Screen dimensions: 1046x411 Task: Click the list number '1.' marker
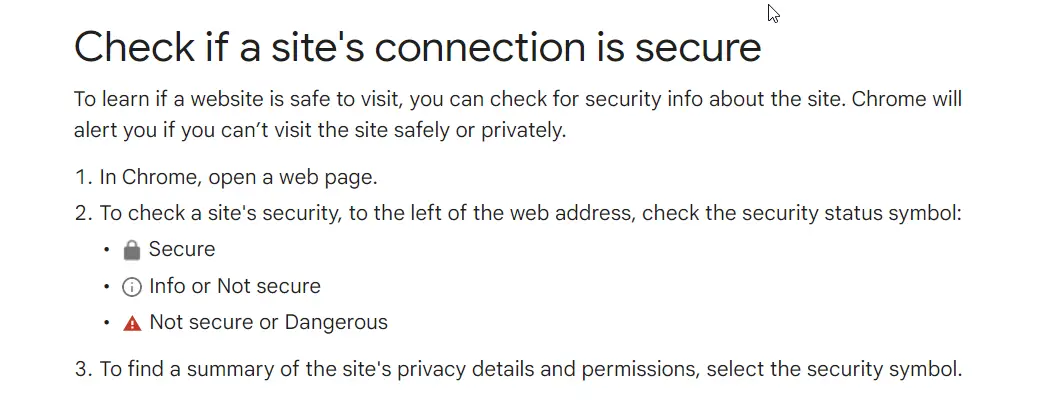point(82,177)
